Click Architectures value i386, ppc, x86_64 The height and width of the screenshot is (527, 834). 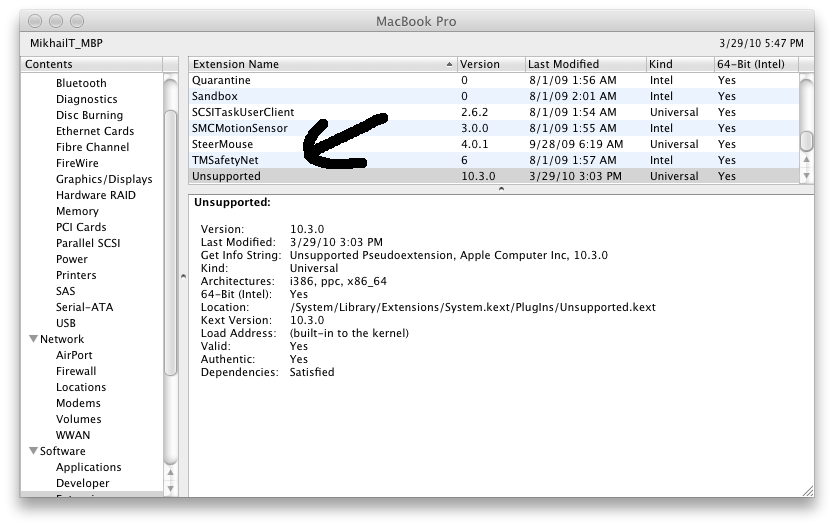coord(338,281)
